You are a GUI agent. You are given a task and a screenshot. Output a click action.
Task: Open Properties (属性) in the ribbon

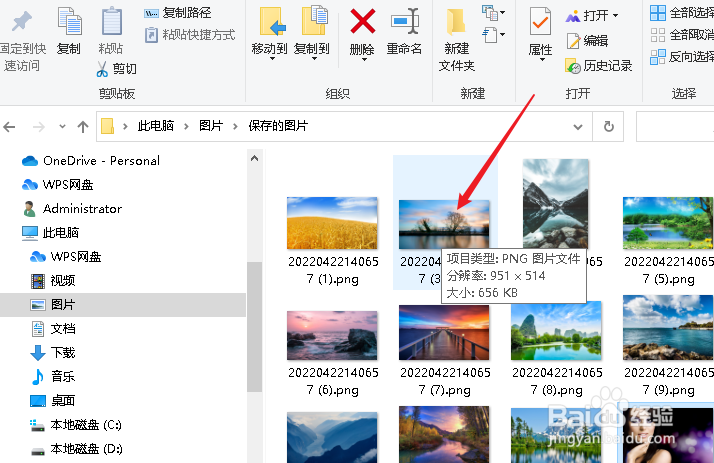(541, 34)
